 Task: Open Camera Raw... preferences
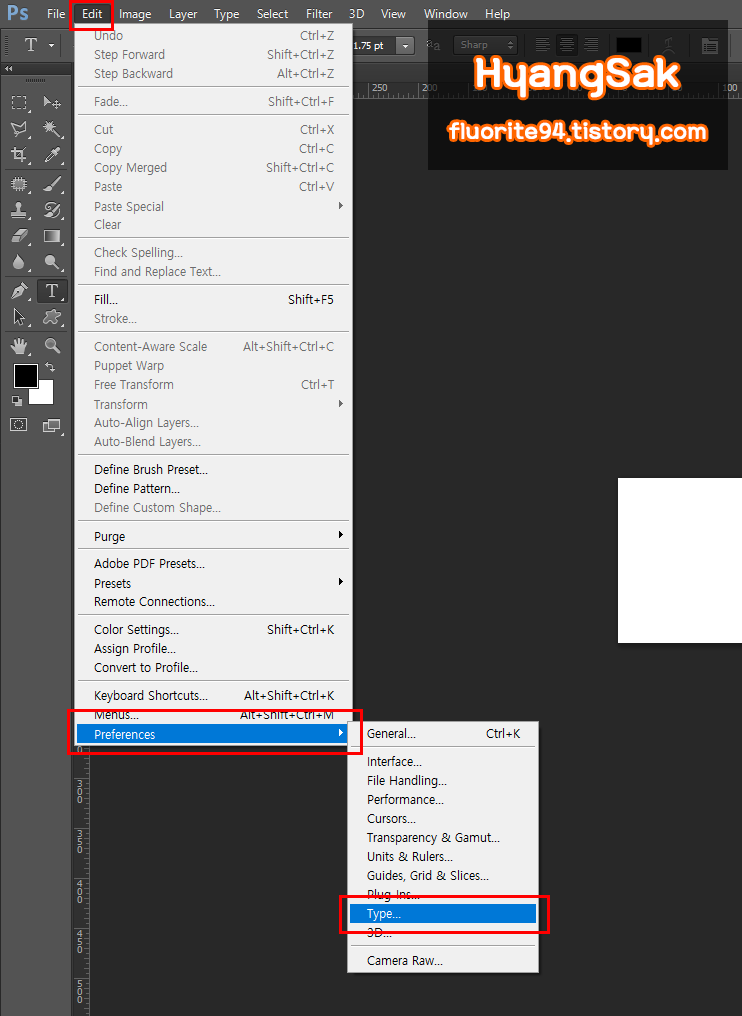coord(443,960)
